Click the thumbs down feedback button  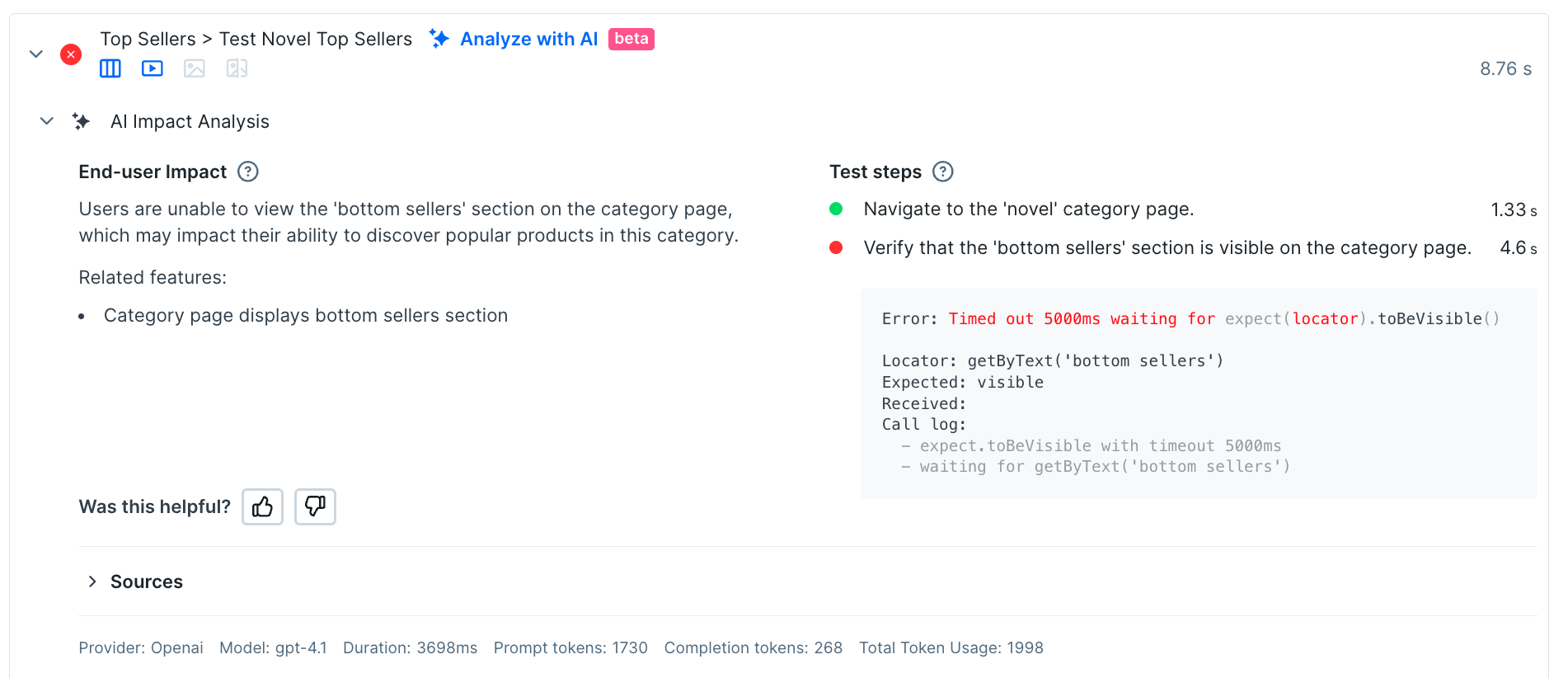tap(315, 506)
